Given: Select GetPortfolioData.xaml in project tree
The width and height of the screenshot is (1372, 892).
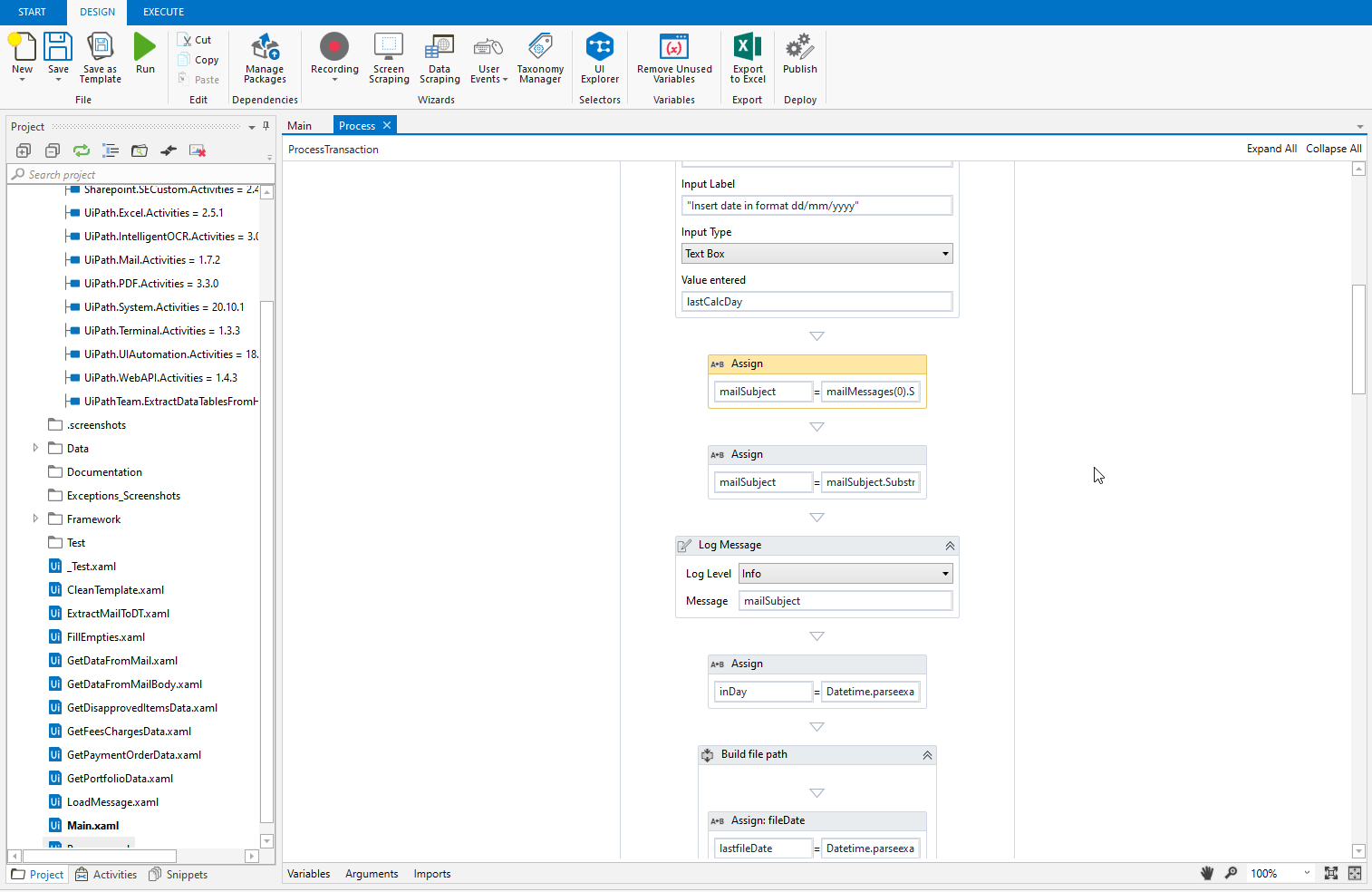Looking at the screenshot, I should 120,778.
